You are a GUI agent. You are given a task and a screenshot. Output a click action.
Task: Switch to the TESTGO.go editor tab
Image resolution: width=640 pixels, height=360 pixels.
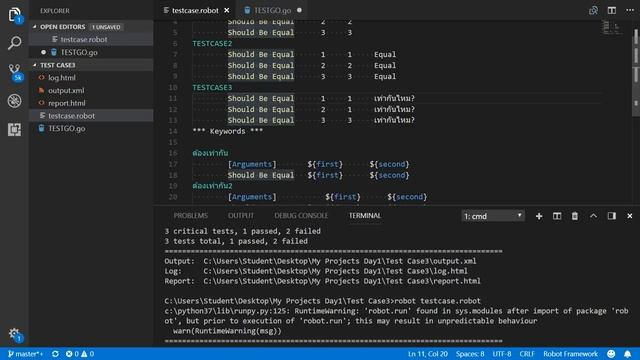coord(272,10)
